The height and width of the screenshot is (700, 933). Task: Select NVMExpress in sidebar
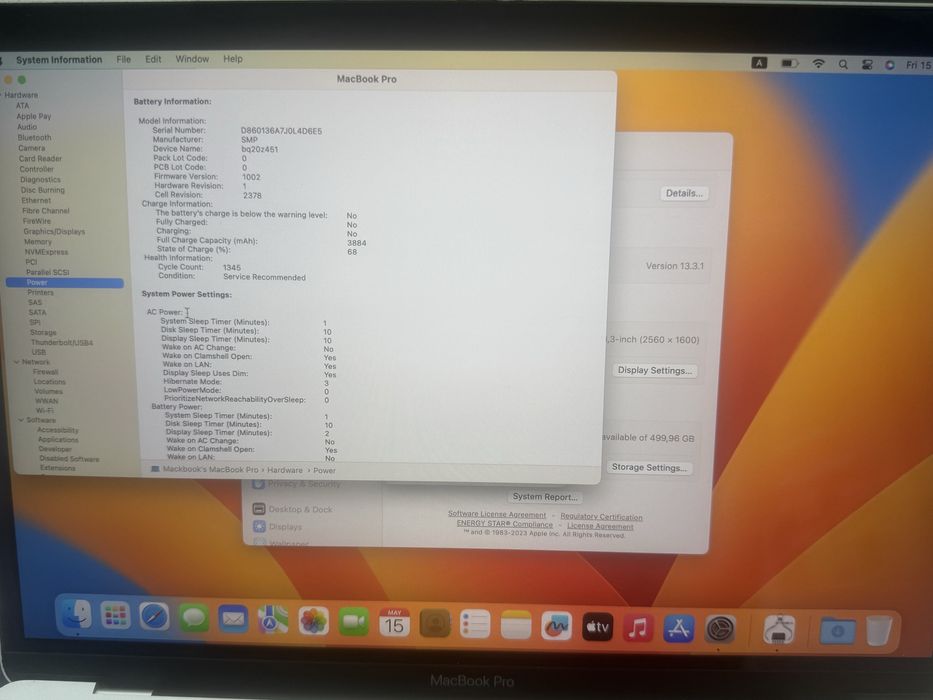click(46, 252)
